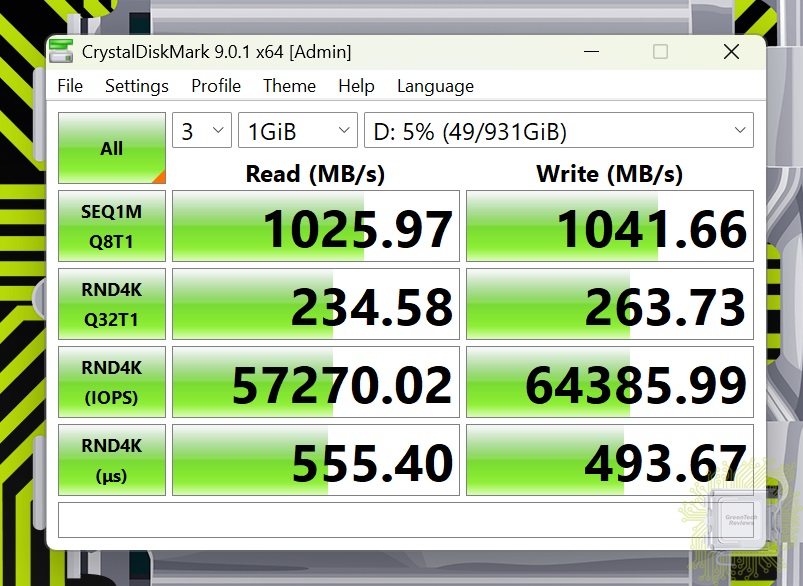Image resolution: width=803 pixels, height=586 pixels.
Task: Select the SEQ1M write value 1041.66
Action: click(x=610, y=226)
